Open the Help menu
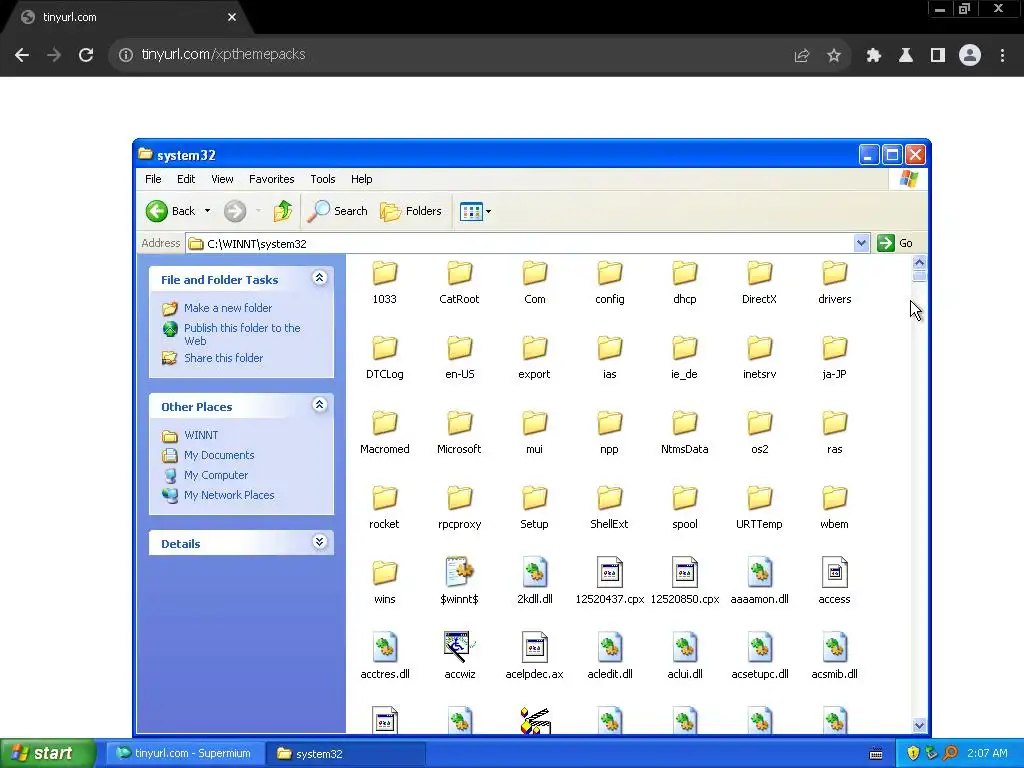The image size is (1024, 768). click(x=361, y=179)
